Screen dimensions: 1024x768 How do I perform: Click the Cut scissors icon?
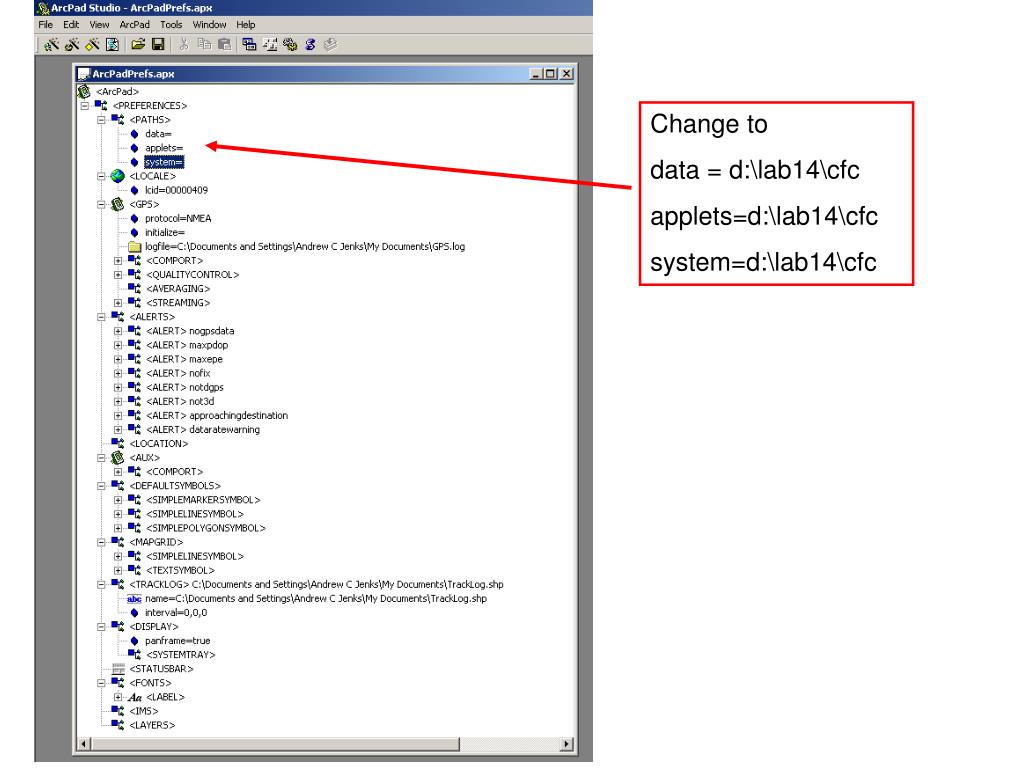pyautogui.click(x=184, y=44)
